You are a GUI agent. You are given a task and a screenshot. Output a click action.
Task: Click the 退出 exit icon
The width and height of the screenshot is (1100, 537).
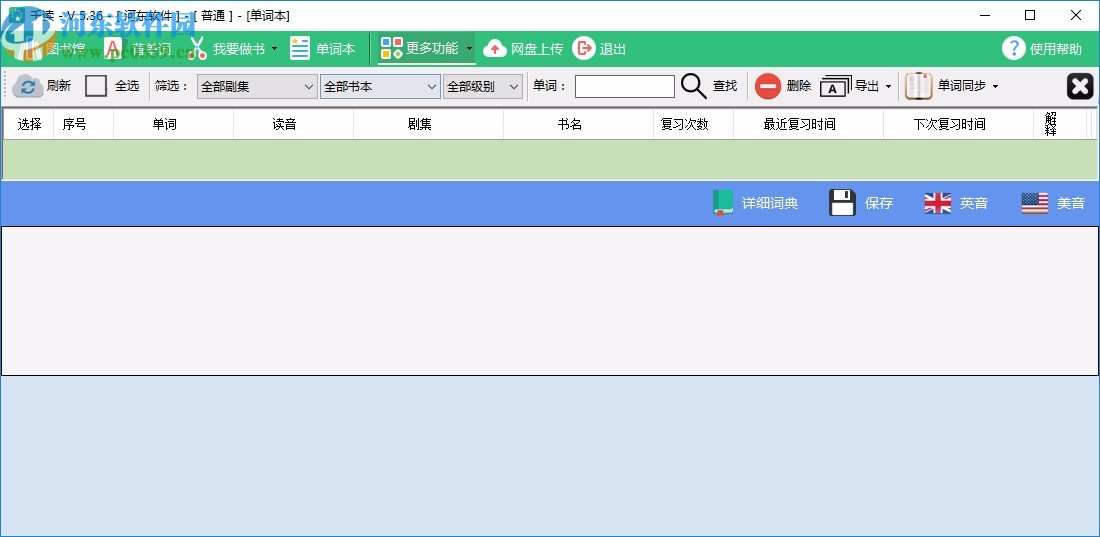584,49
